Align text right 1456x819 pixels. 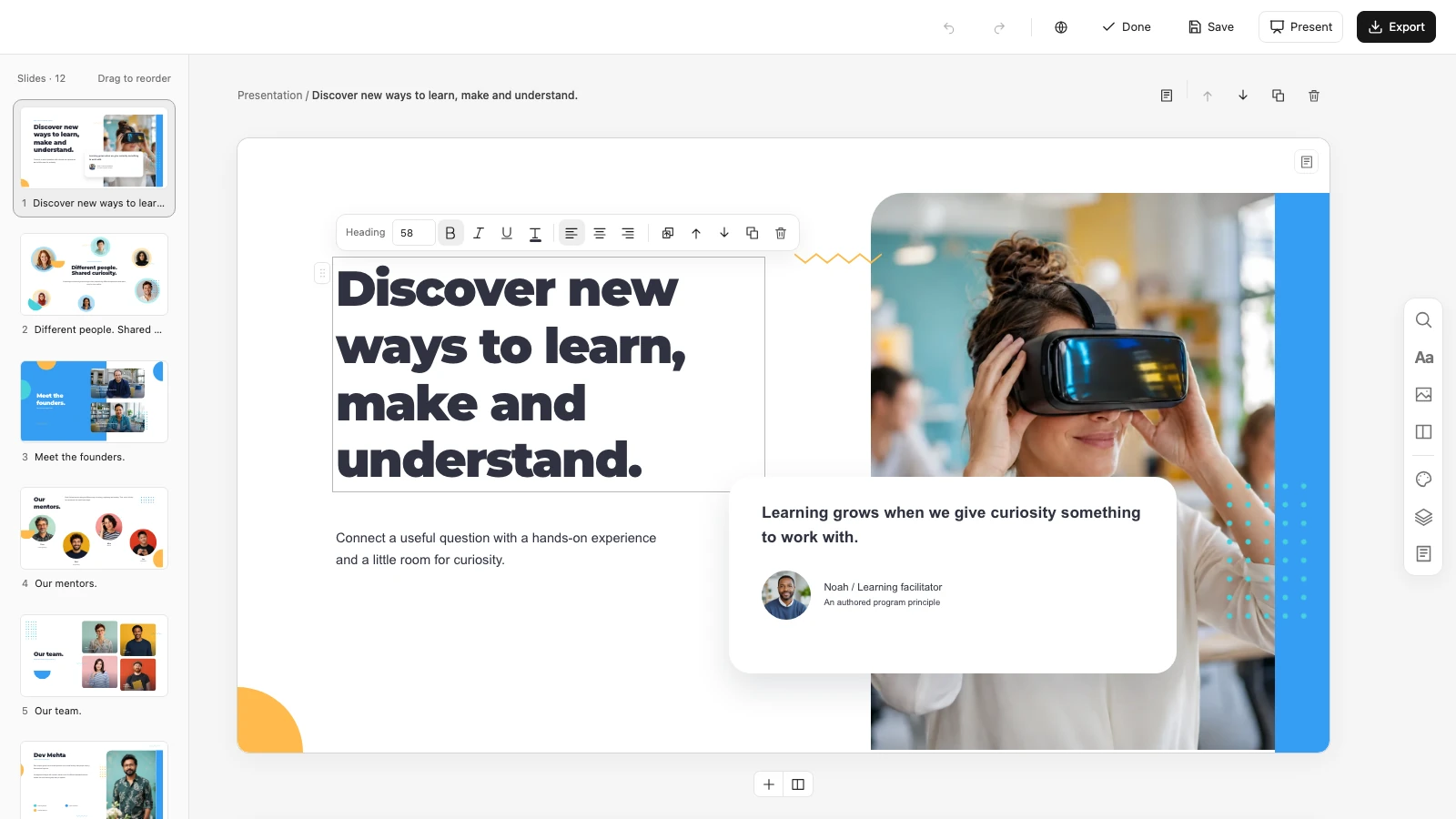pos(628,233)
